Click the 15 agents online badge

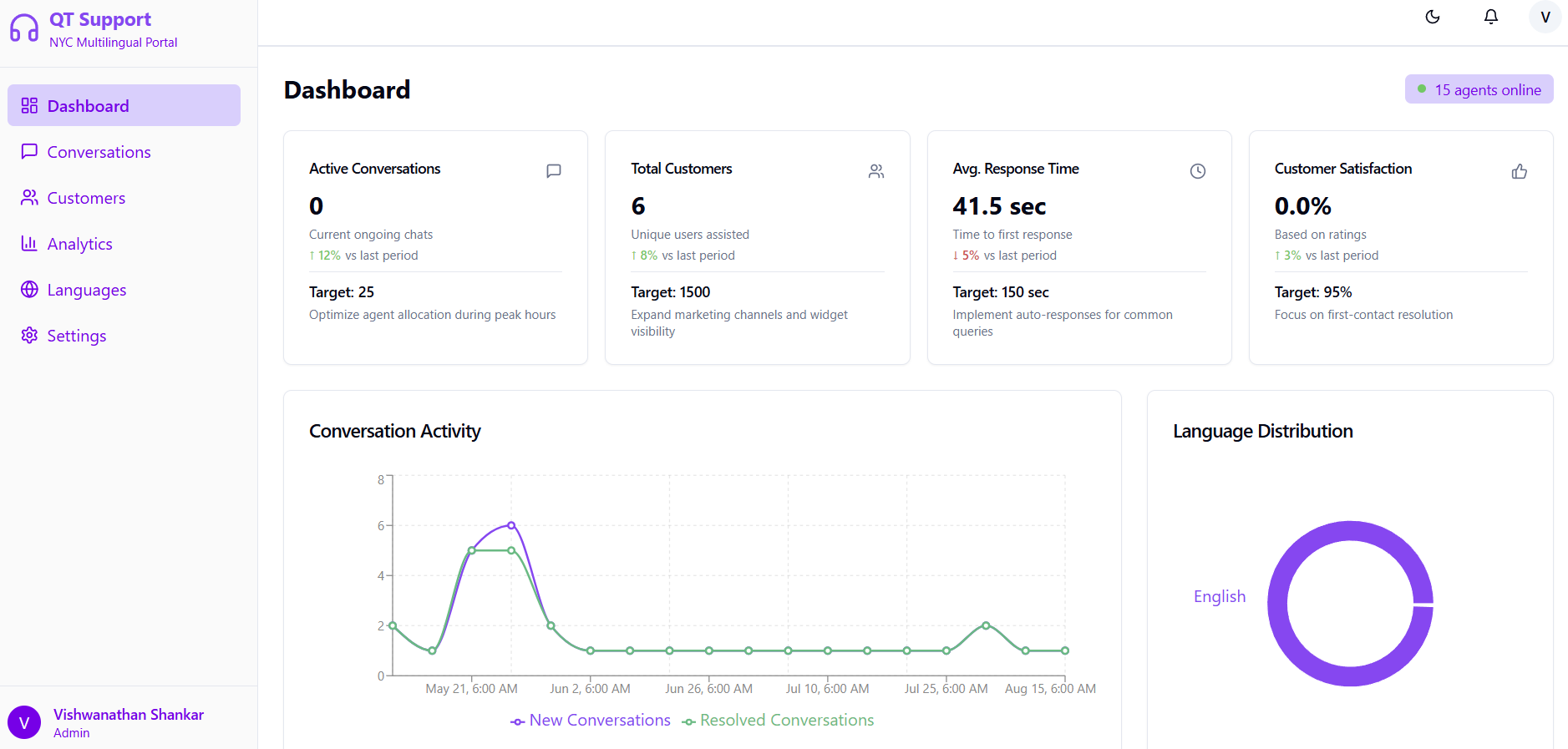(1479, 90)
